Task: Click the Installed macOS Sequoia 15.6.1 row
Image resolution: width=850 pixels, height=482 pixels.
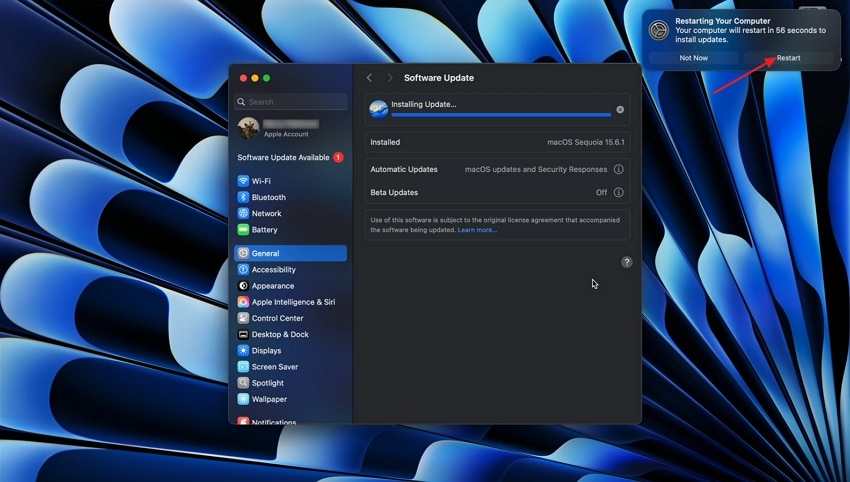Action: (497, 142)
